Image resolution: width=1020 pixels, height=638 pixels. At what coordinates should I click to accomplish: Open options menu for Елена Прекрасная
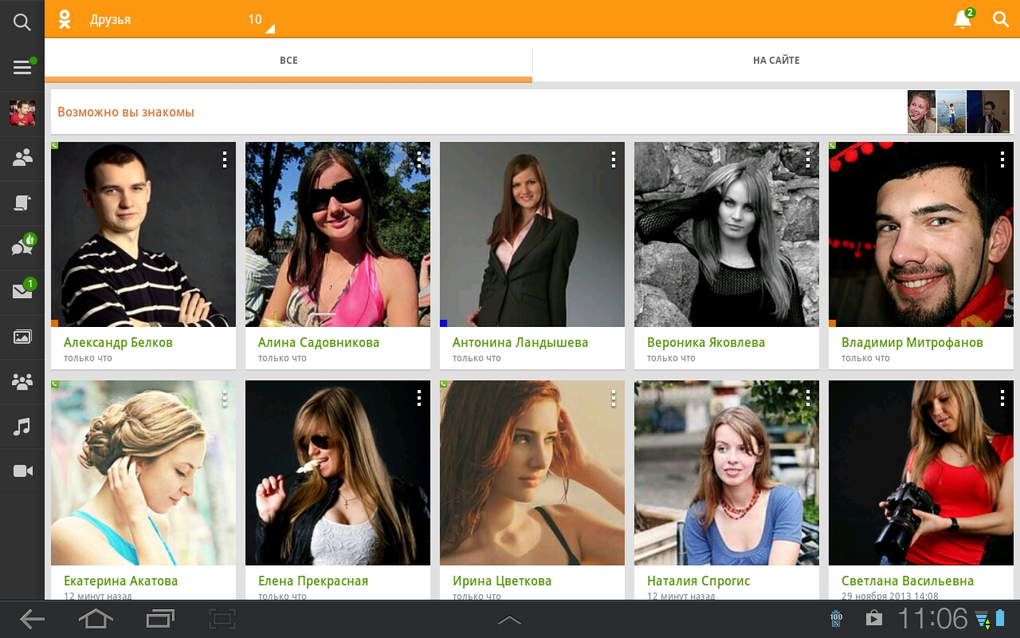(x=419, y=398)
